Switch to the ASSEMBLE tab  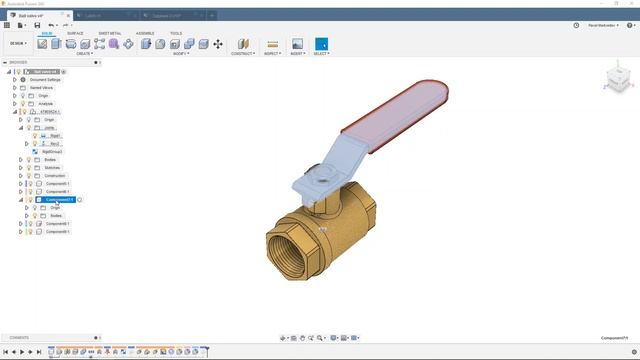(x=145, y=33)
